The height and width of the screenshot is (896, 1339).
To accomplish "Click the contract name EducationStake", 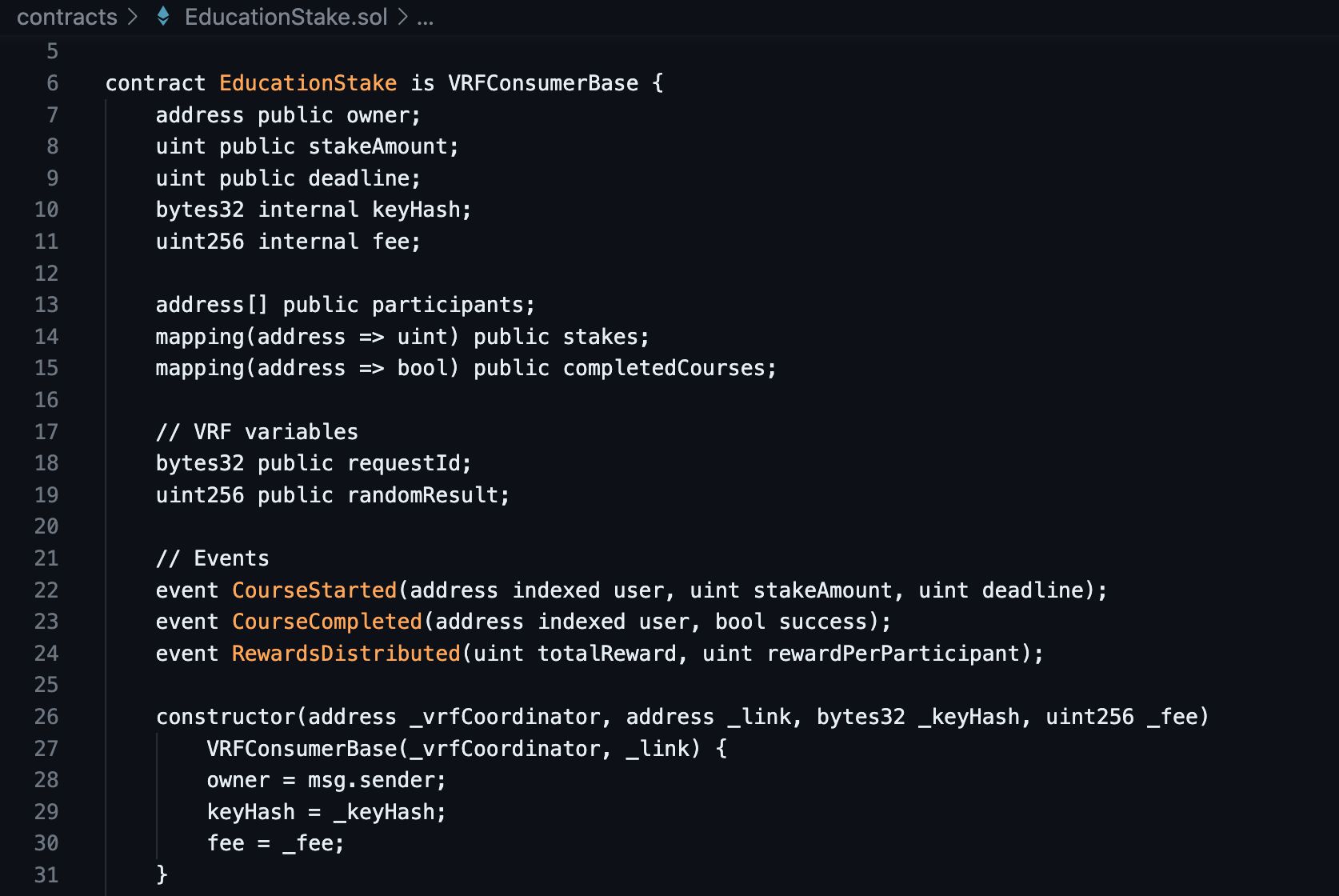I will pos(308,83).
